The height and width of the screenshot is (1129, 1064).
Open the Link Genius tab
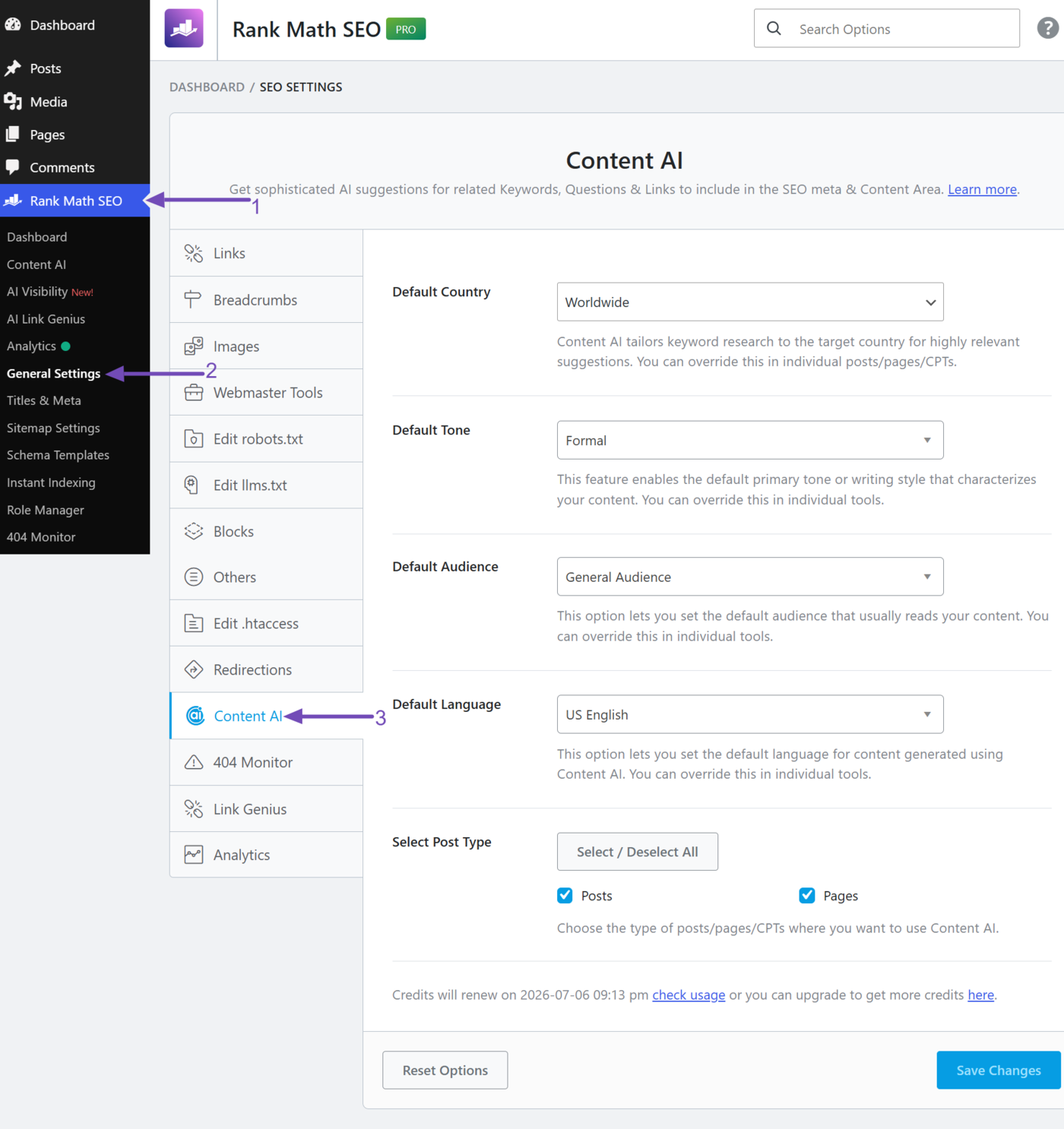pyautogui.click(x=266, y=809)
